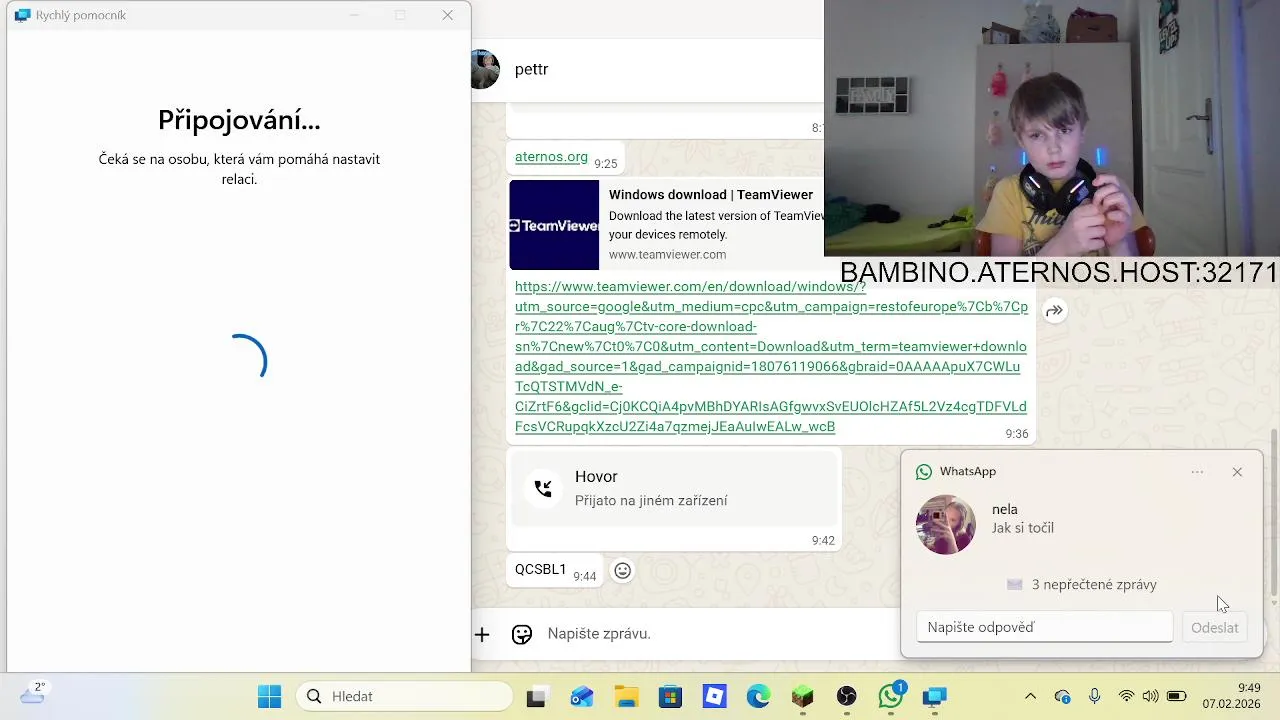
Task: Click the 9:36 message timestamp
Action: point(1016,434)
